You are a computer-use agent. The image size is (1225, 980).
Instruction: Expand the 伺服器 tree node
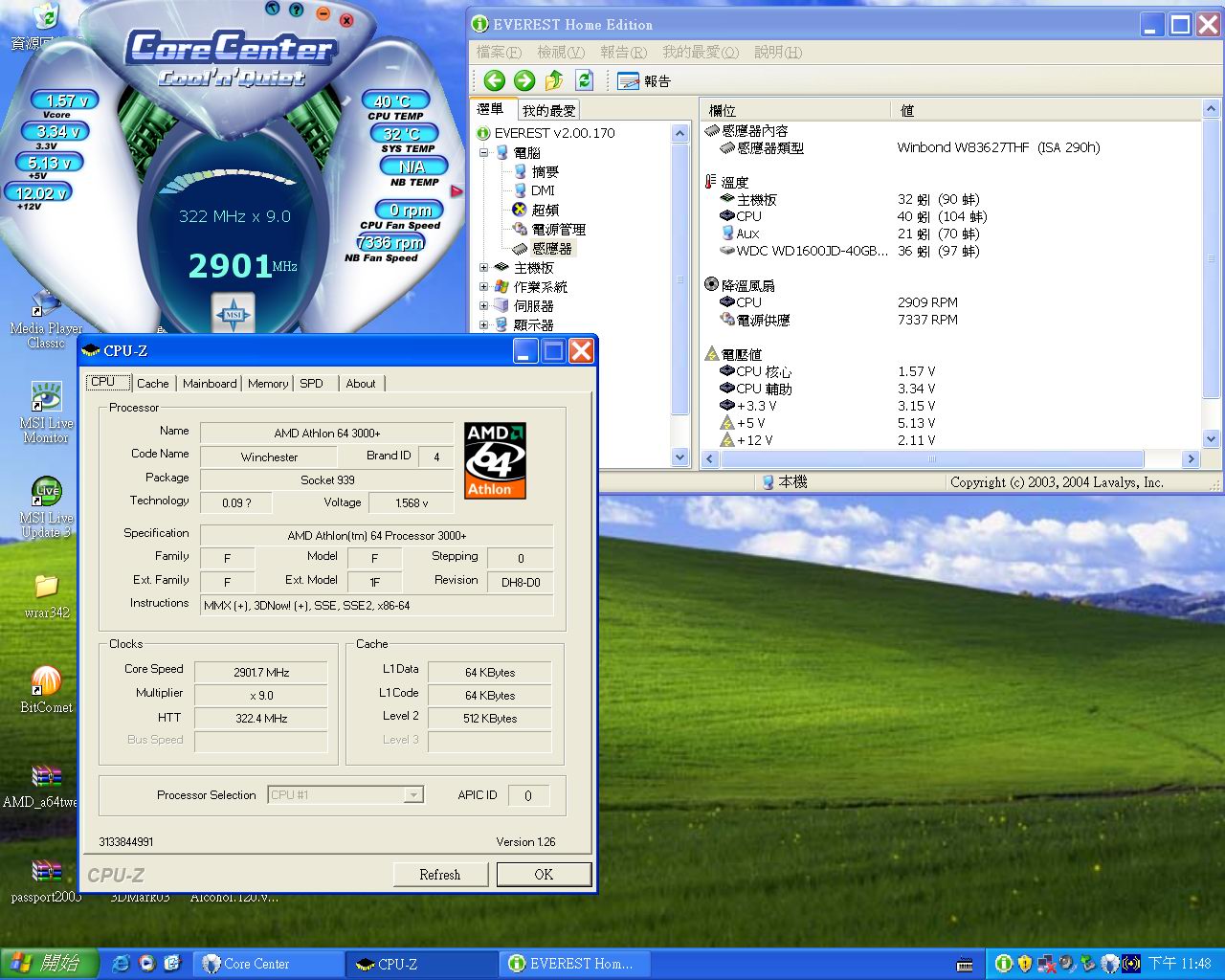(484, 306)
